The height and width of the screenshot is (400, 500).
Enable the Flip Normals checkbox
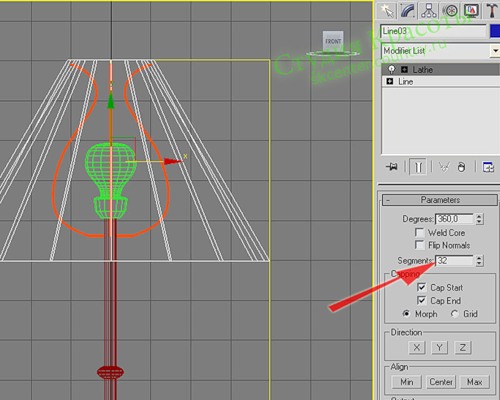(419, 245)
